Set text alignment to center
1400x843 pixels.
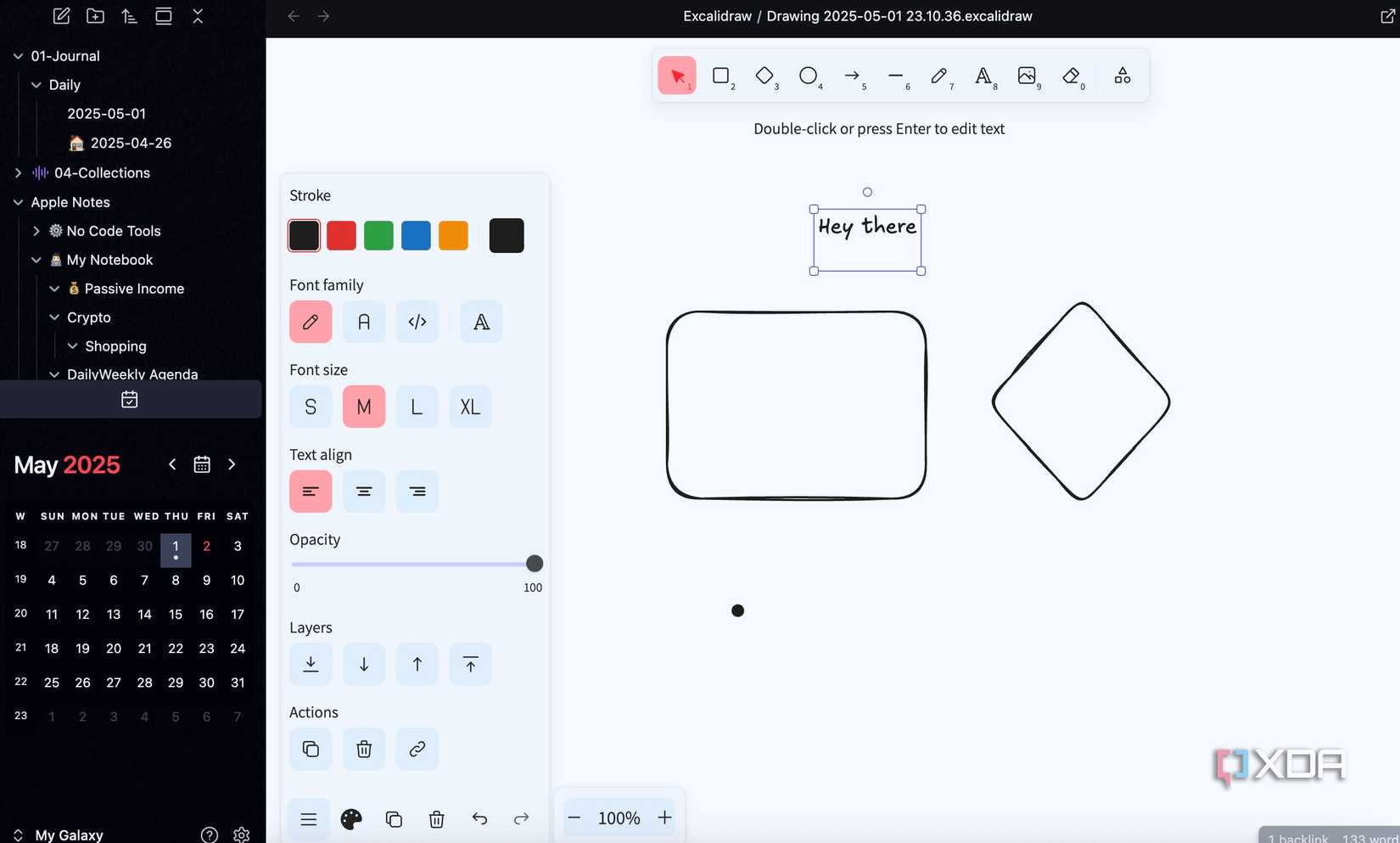point(363,492)
